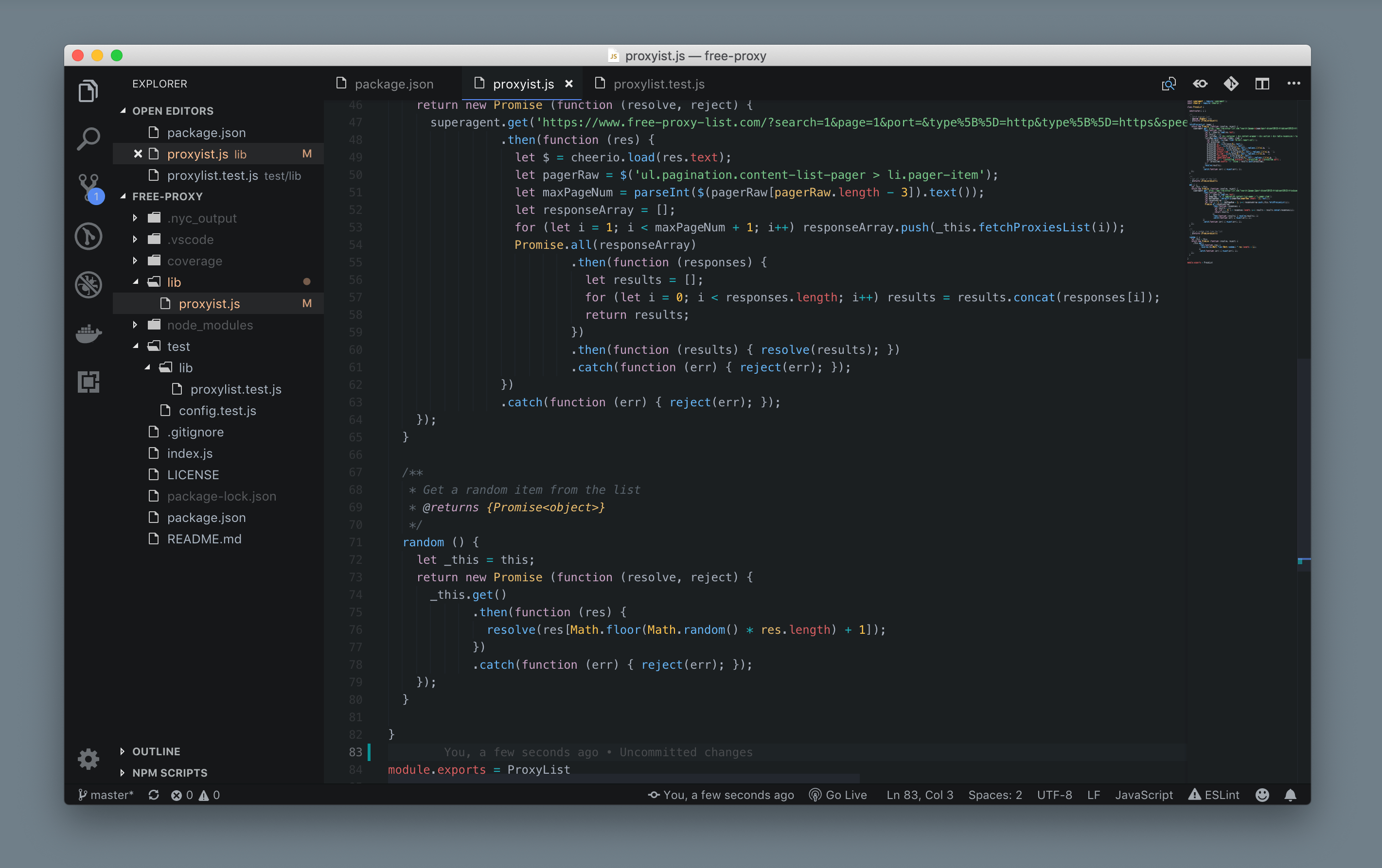Select the Explorer icon in the activity bar

click(89, 90)
